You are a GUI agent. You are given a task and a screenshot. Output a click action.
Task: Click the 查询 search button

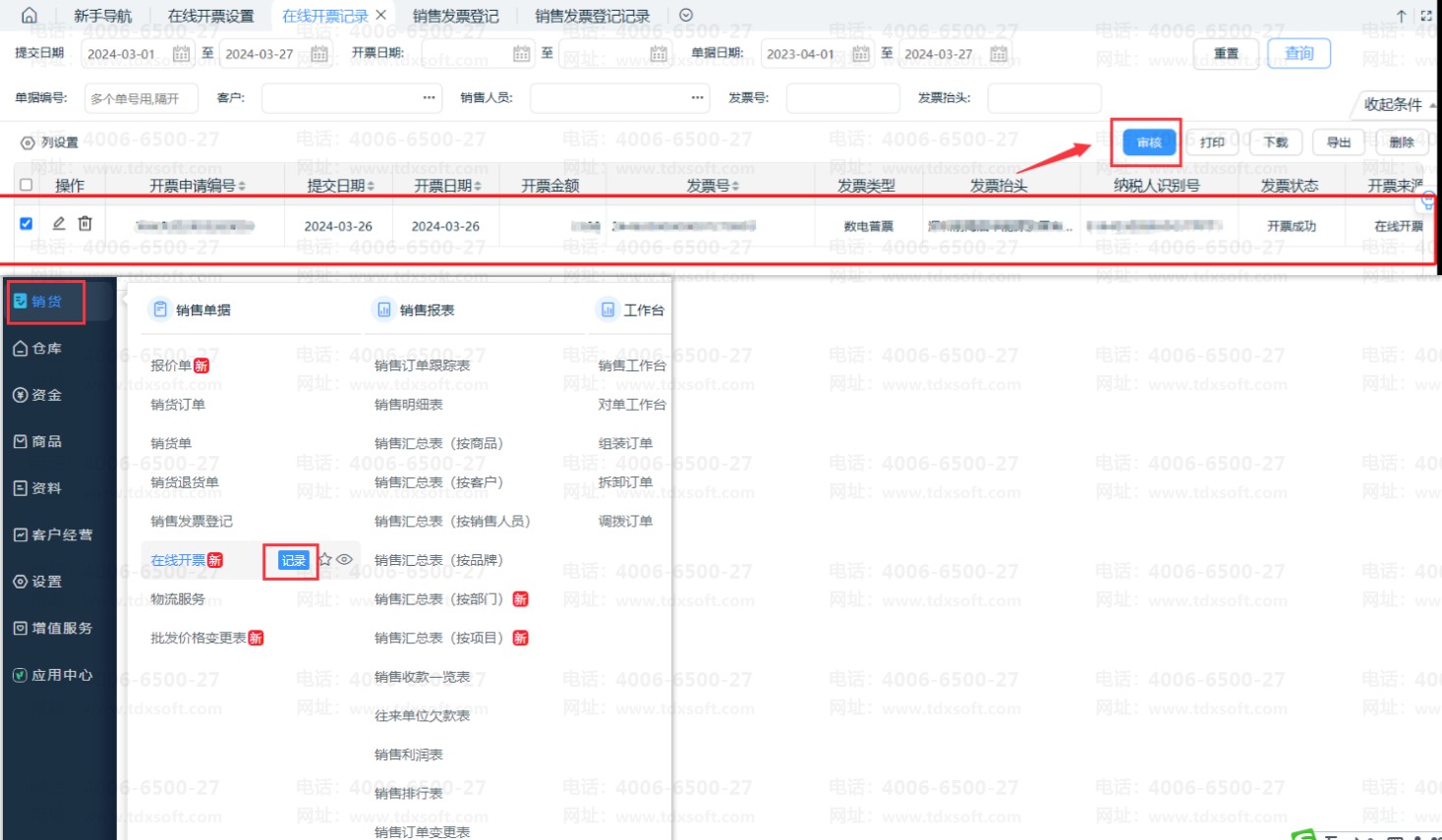click(x=1298, y=53)
